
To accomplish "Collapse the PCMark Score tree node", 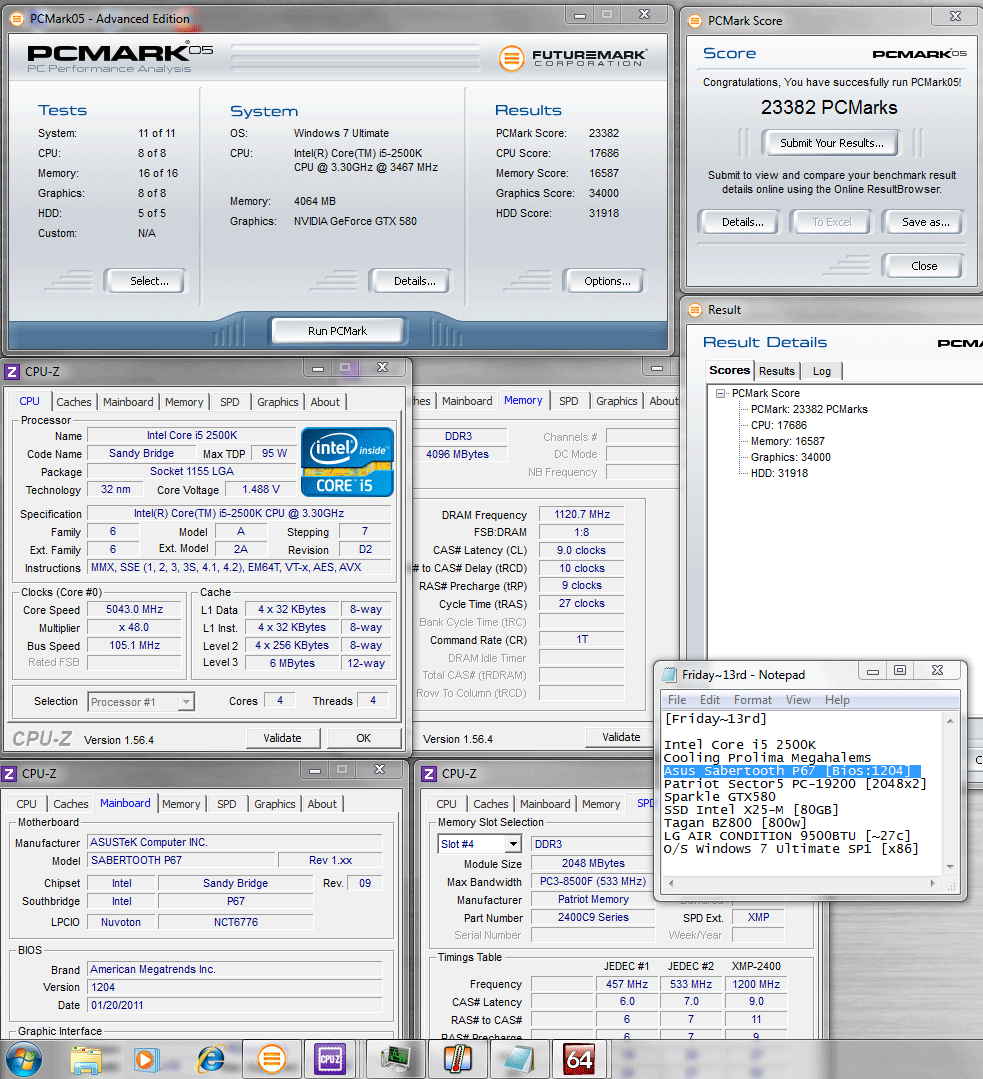I will pyautogui.click(x=720, y=394).
